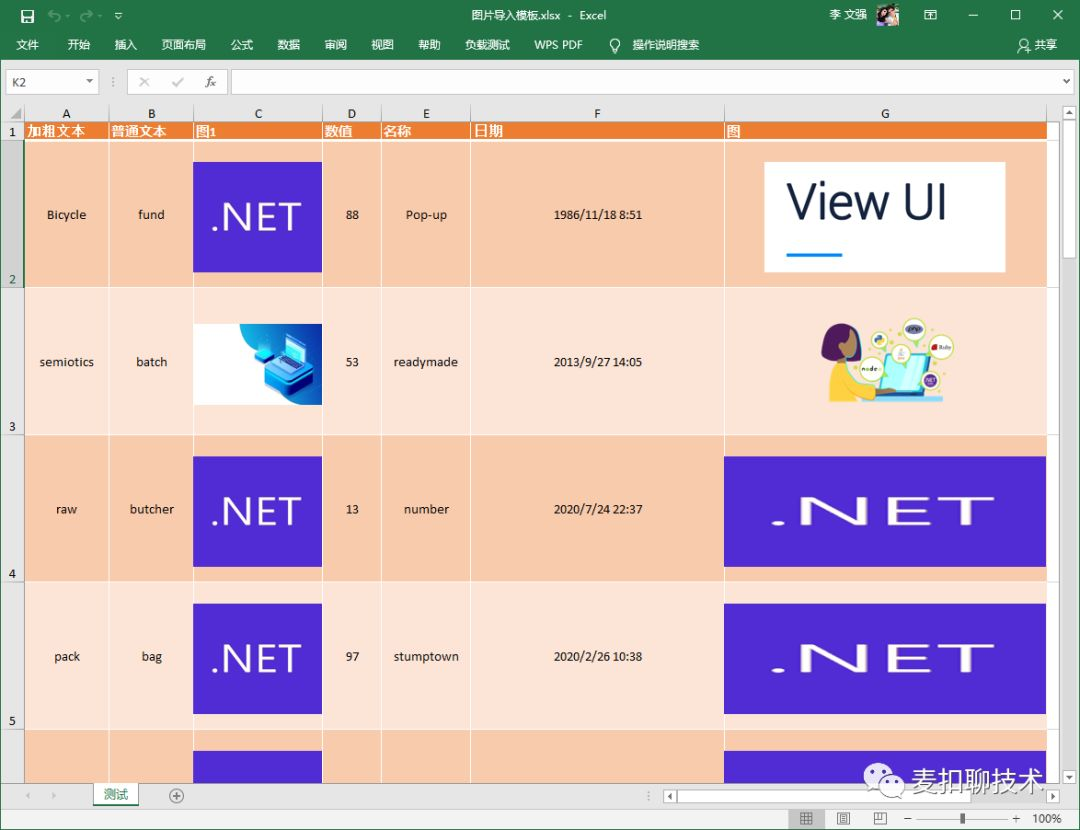Click the vertical scrollbar up arrow
Screen dimensions: 1080x830
click(x=1069, y=112)
